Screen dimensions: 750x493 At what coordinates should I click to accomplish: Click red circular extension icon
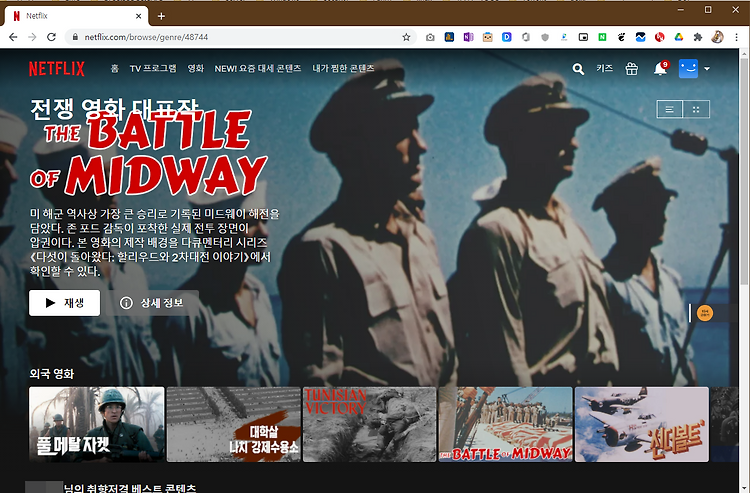coord(660,37)
